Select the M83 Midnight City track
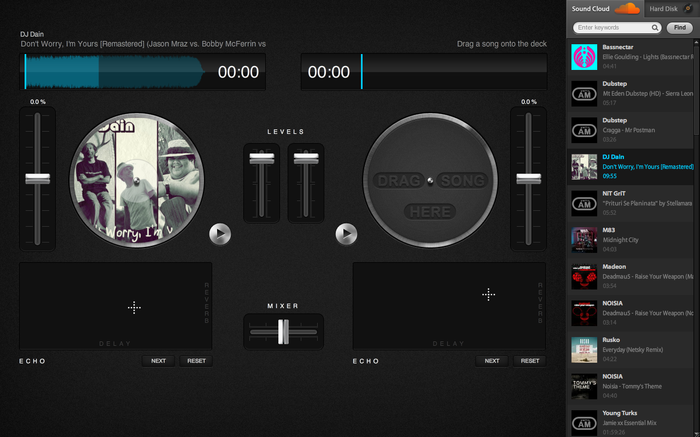 coord(583,239)
